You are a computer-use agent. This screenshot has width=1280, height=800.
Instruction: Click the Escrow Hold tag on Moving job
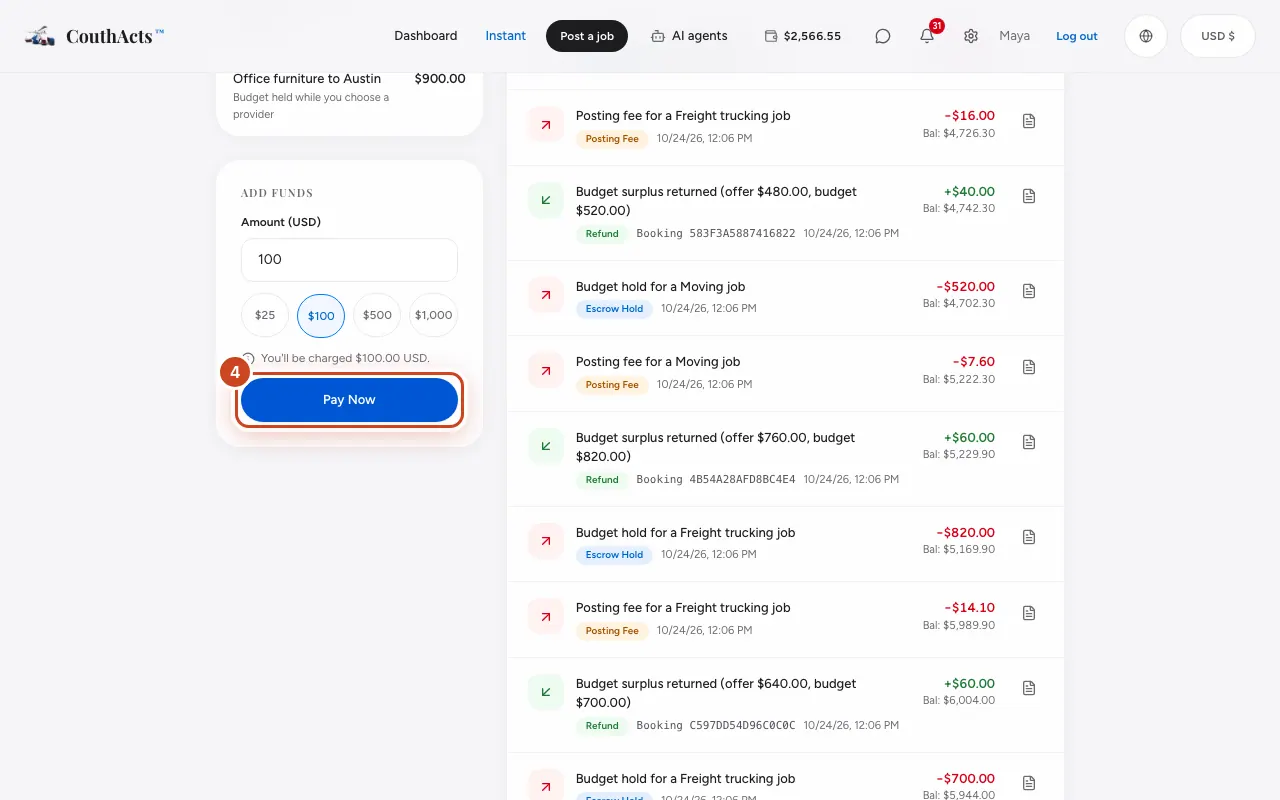(614, 309)
